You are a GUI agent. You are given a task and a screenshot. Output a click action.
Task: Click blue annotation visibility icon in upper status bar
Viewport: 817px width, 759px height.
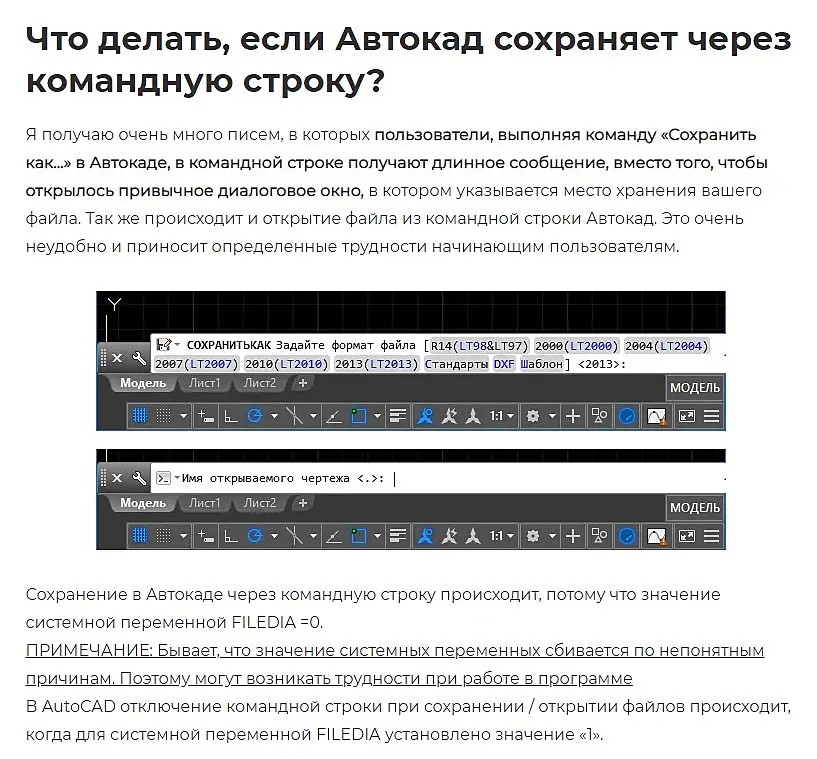[425, 416]
